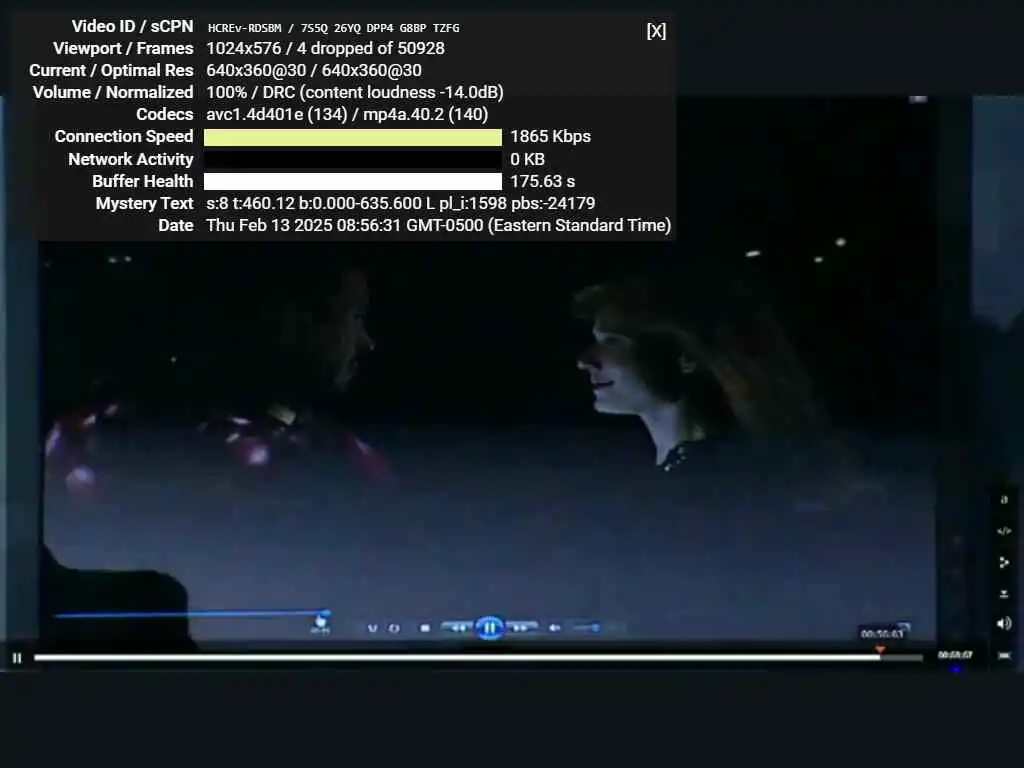
Task: Click the 'Codecs' label
Action: coord(165,114)
